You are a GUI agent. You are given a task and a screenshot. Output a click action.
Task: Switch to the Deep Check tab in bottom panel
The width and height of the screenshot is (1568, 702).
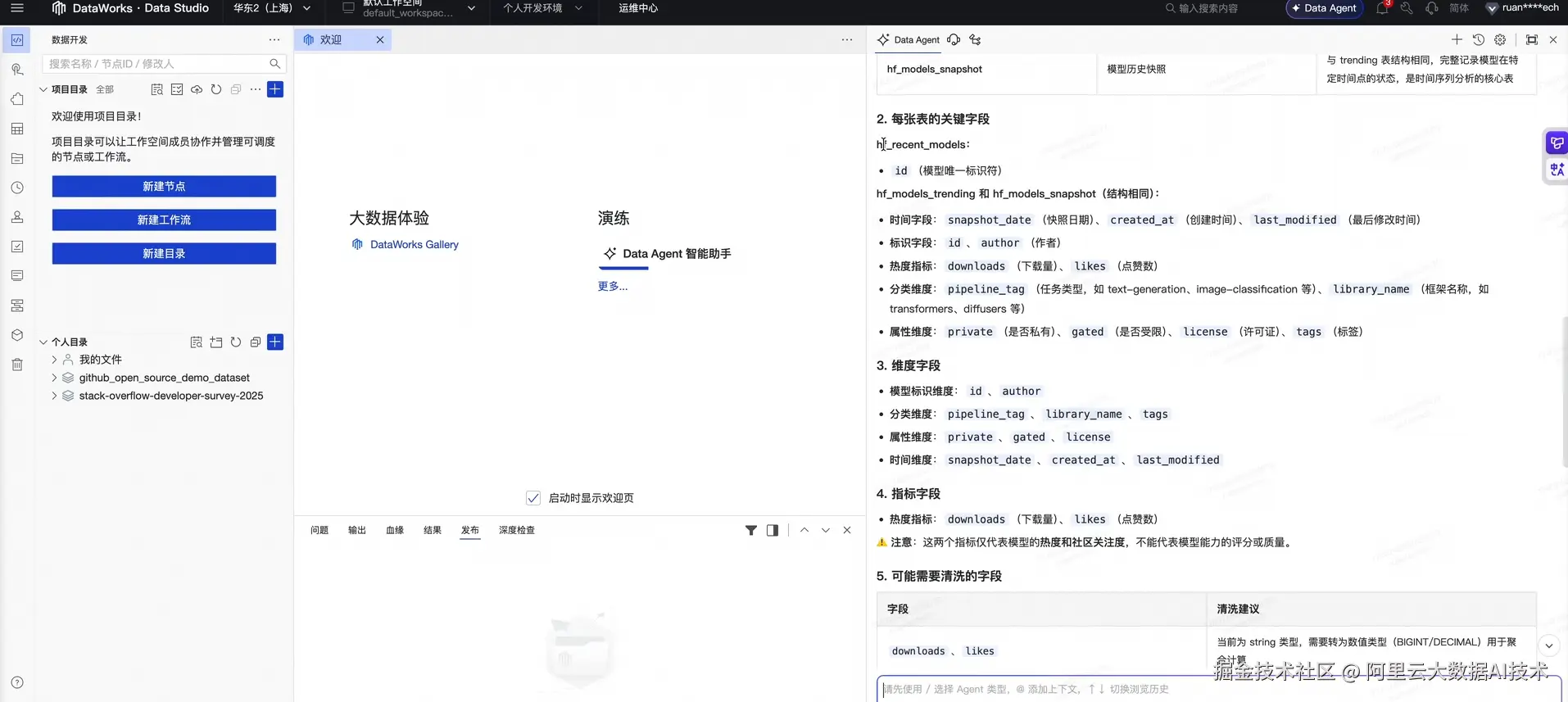coord(517,531)
